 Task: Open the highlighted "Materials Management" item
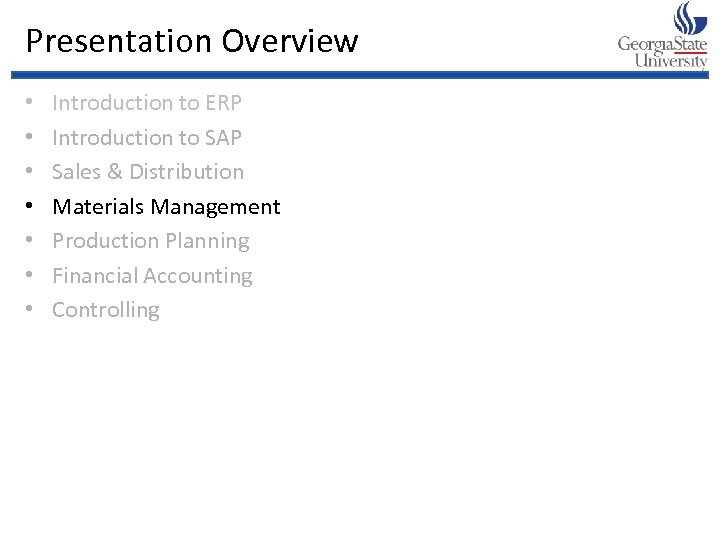pos(166,207)
